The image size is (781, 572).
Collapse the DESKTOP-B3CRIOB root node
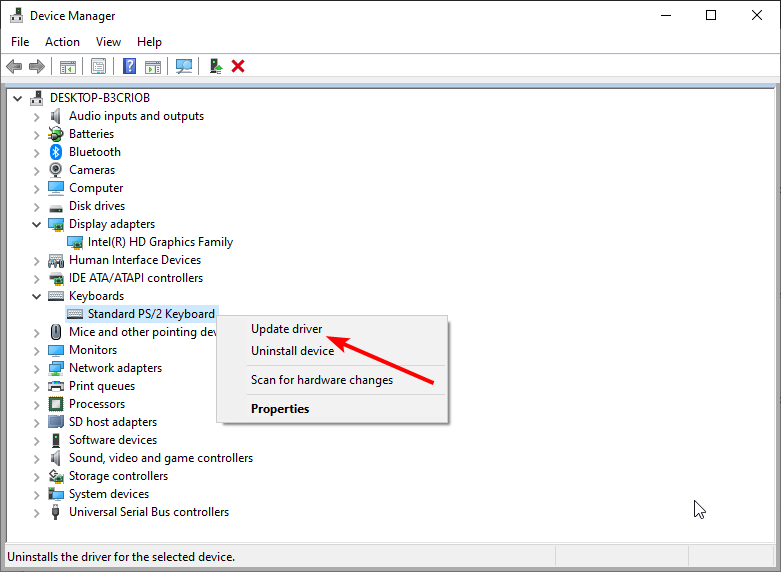point(17,98)
